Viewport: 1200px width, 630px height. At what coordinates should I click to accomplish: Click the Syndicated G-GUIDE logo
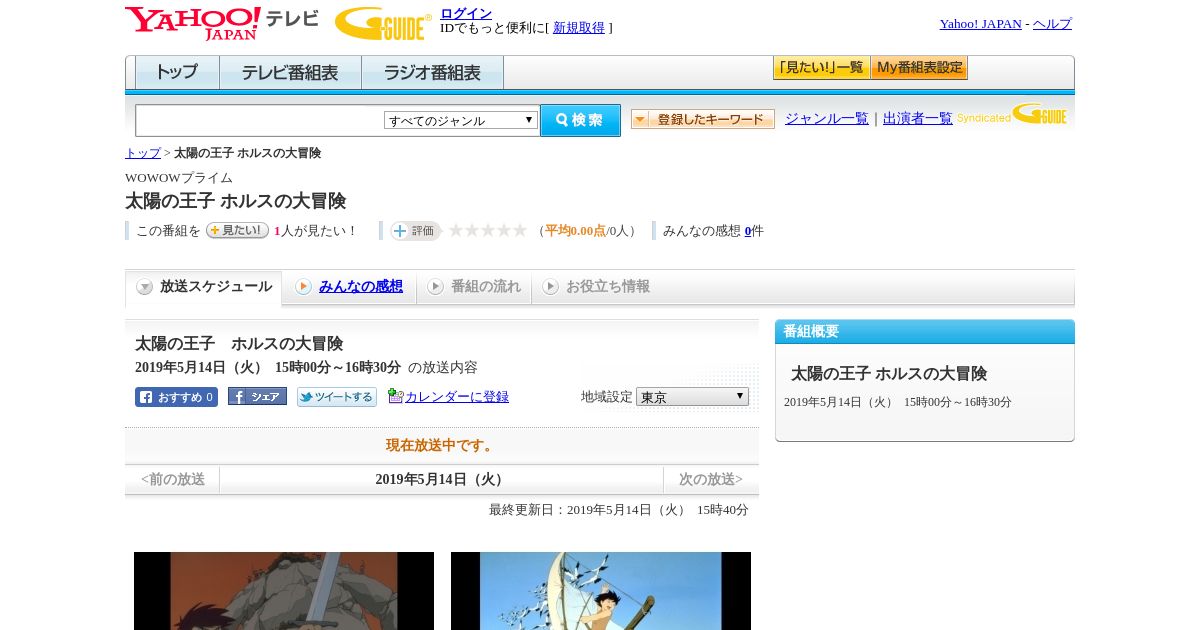click(x=1012, y=115)
